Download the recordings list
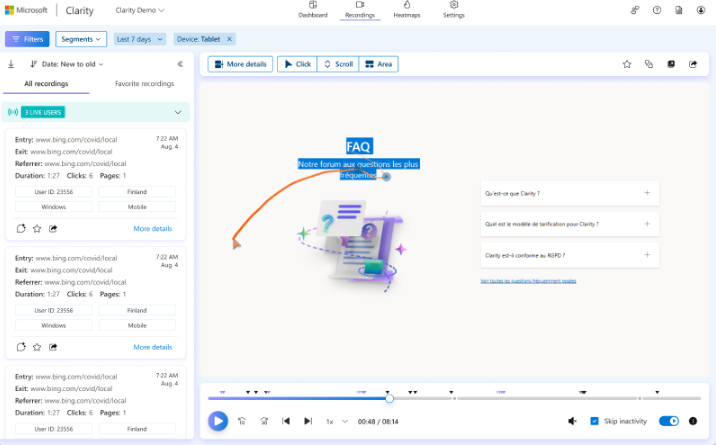The width and height of the screenshot is (716, 445). coord(11,64)
